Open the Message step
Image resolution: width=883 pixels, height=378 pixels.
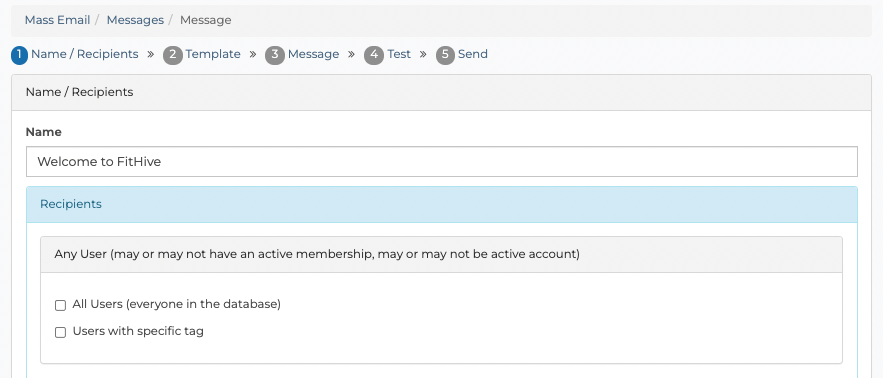tap(313, 54)
